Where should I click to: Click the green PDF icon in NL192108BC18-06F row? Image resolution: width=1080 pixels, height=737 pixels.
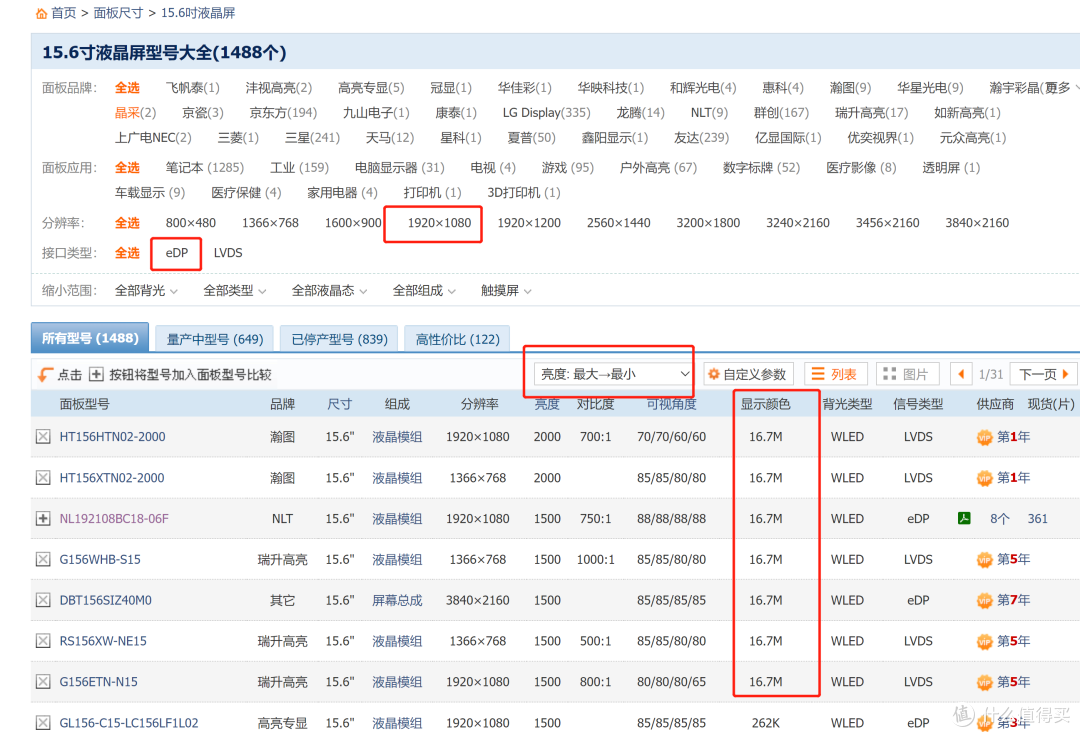click(x=965, y=519)
